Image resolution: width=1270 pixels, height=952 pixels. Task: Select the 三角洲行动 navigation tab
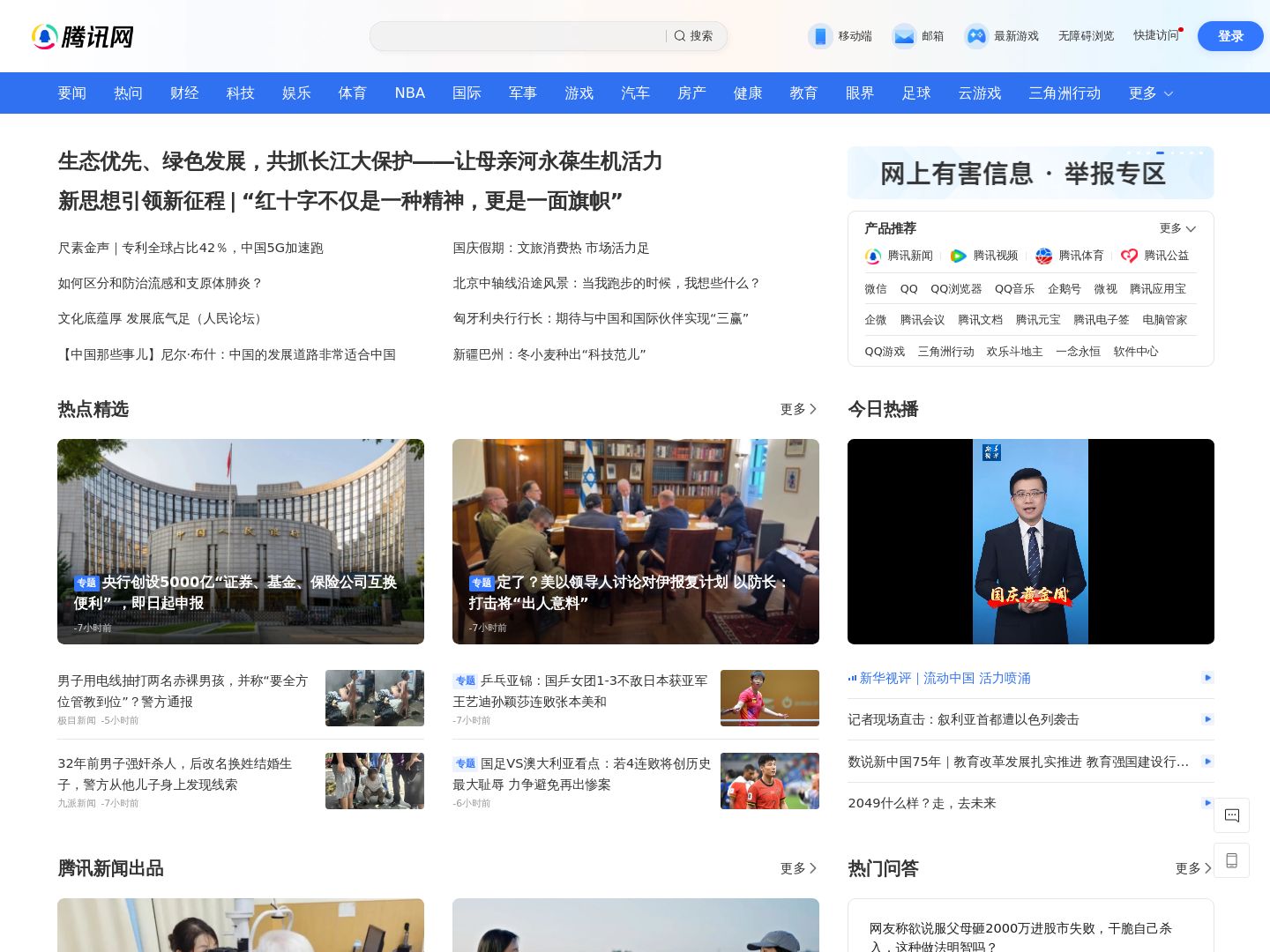pyautogui.click(x=1065, y=93)
